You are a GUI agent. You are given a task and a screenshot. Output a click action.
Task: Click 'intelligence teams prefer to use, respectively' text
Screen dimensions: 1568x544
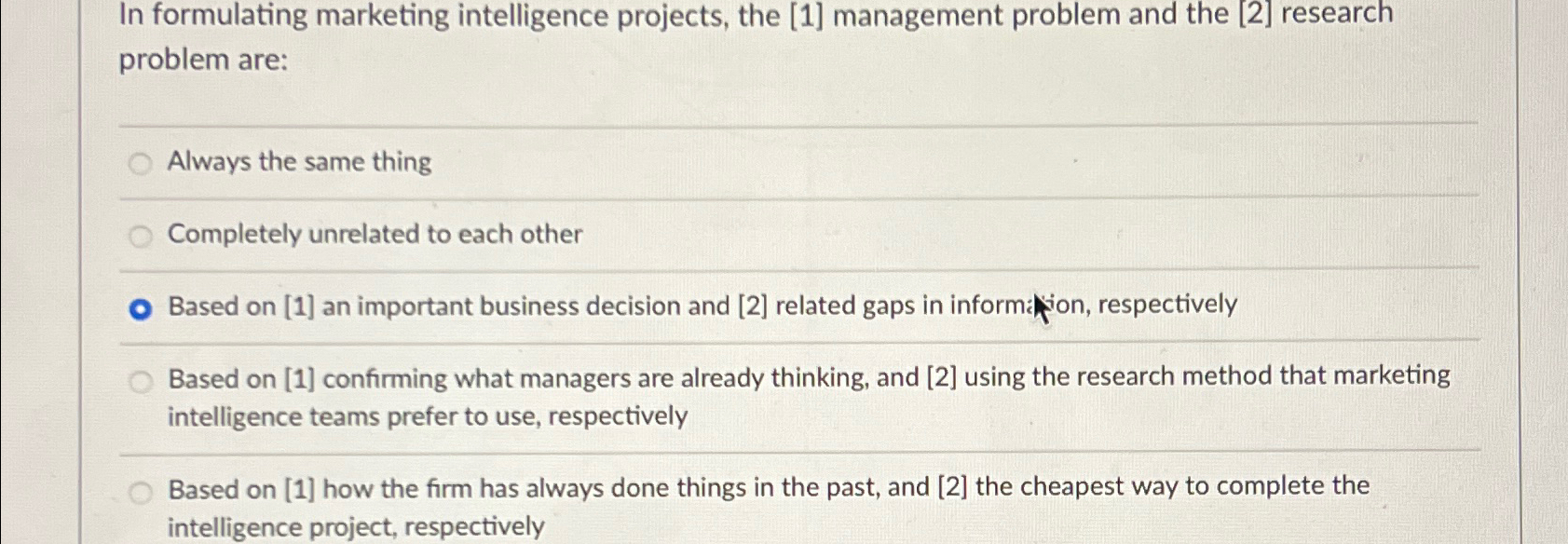tap(426, 417)
